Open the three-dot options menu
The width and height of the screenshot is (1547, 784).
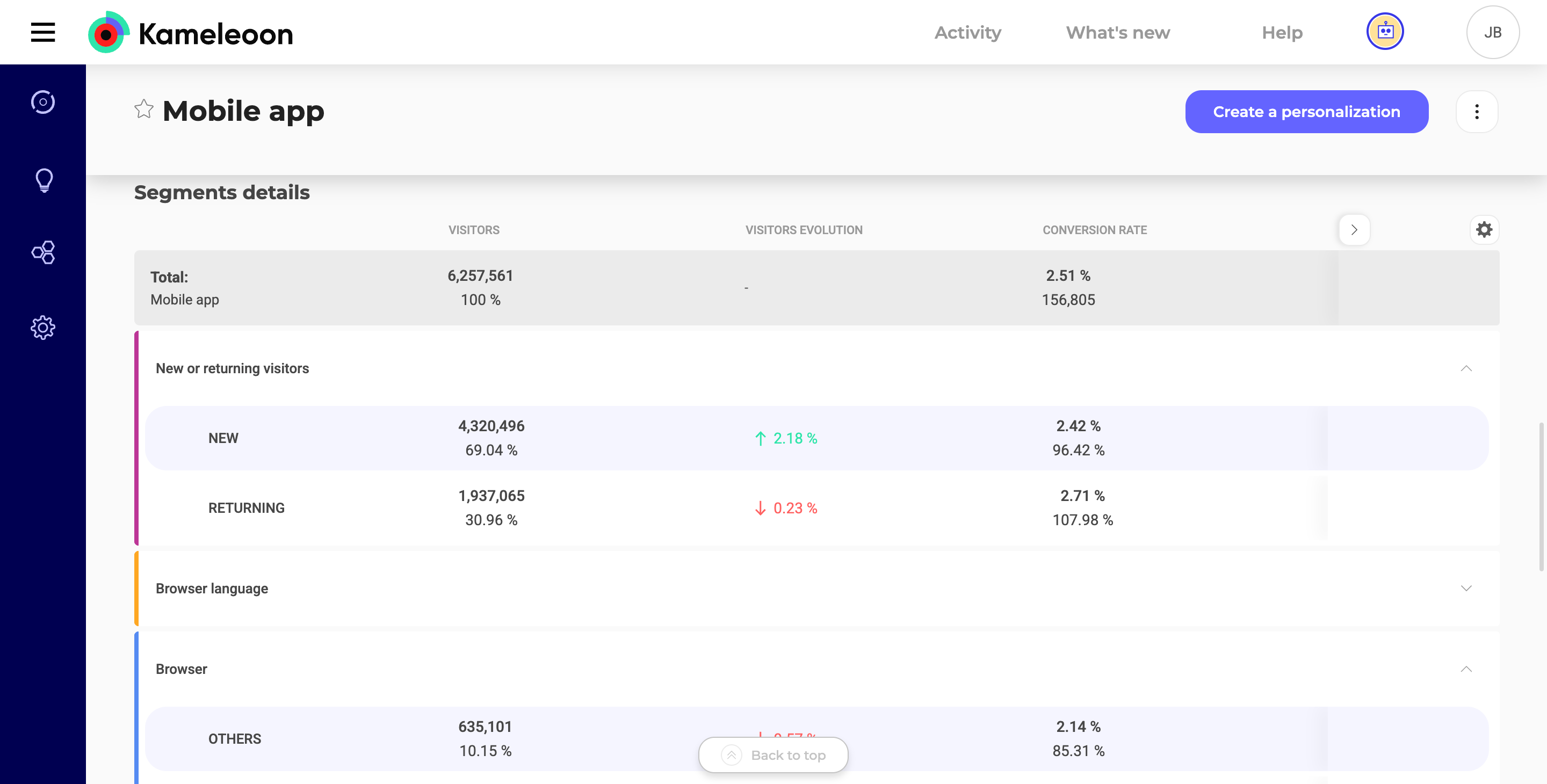pos(1477,112)
